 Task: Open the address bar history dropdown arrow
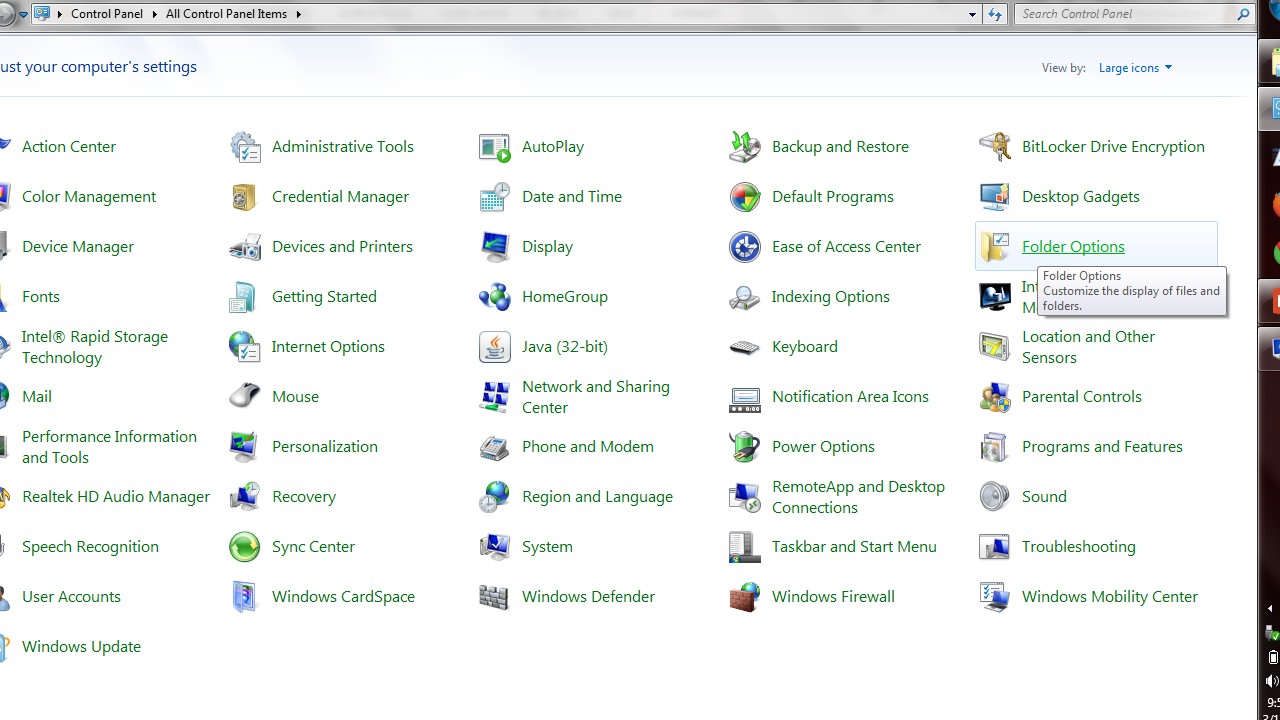pyautogui.click(x=972, y=14)
